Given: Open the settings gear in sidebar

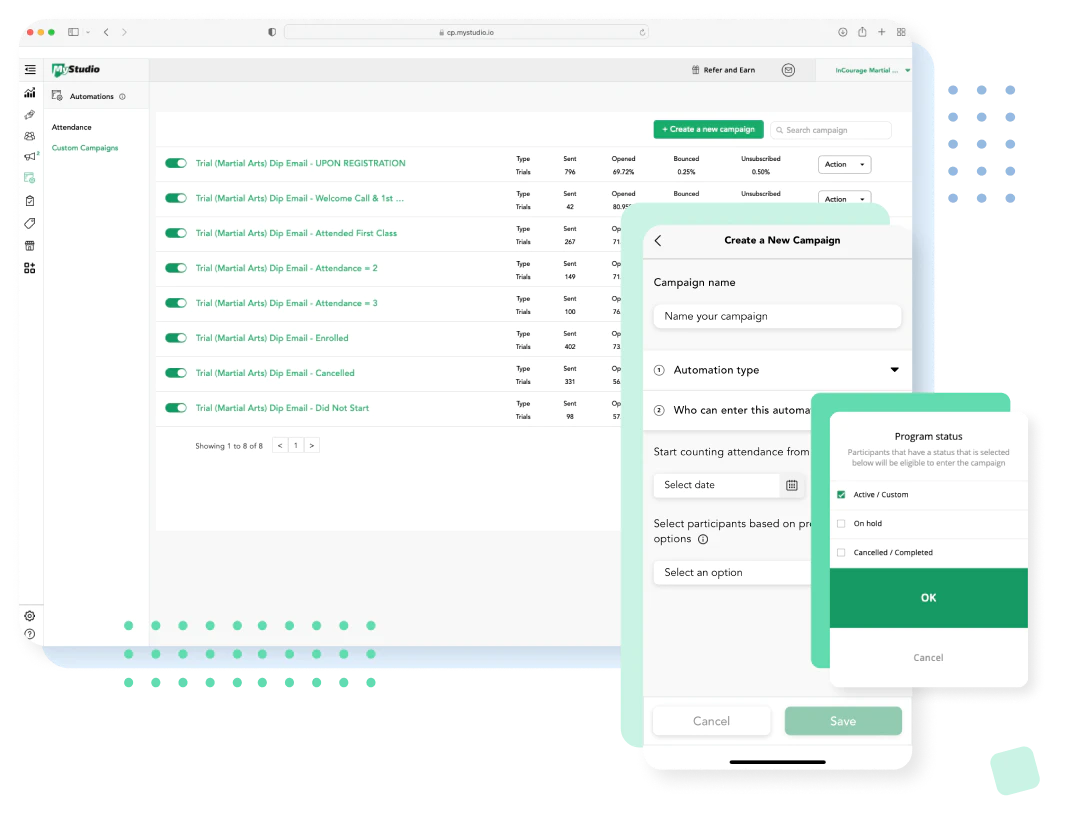Looking at the screenshot, I should click(x=30, y=616).
